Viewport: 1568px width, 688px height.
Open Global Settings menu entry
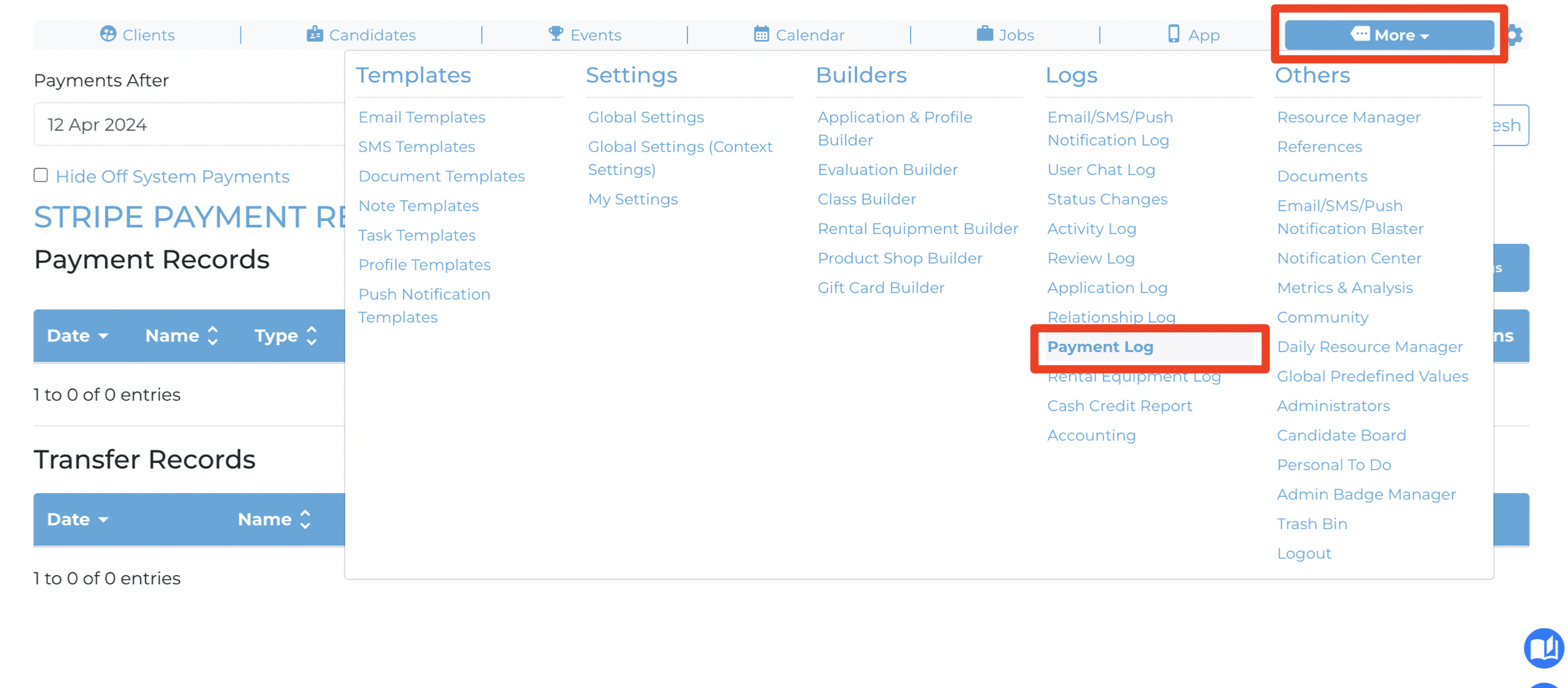pyautogui.click(x=645, y=117)
